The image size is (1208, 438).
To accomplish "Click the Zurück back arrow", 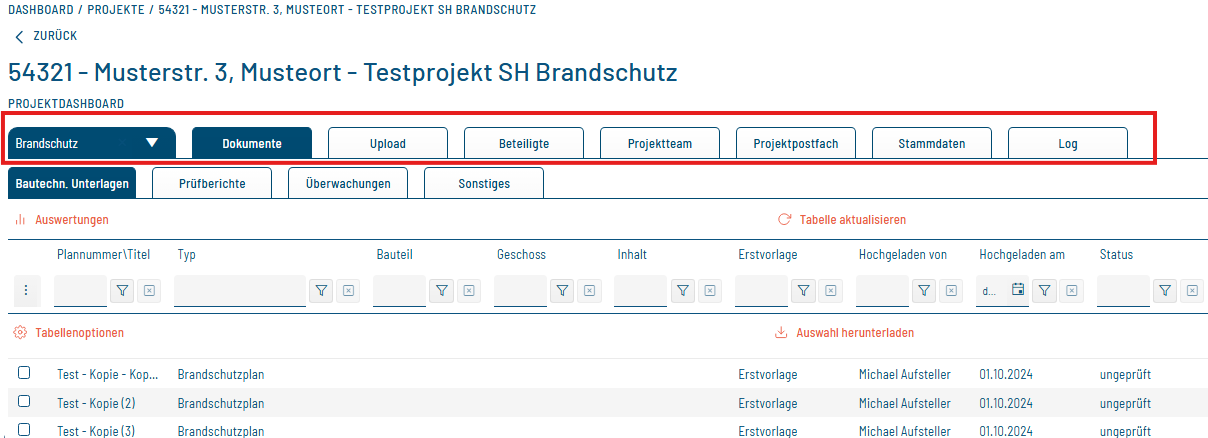I will click(x=19, y=36).
